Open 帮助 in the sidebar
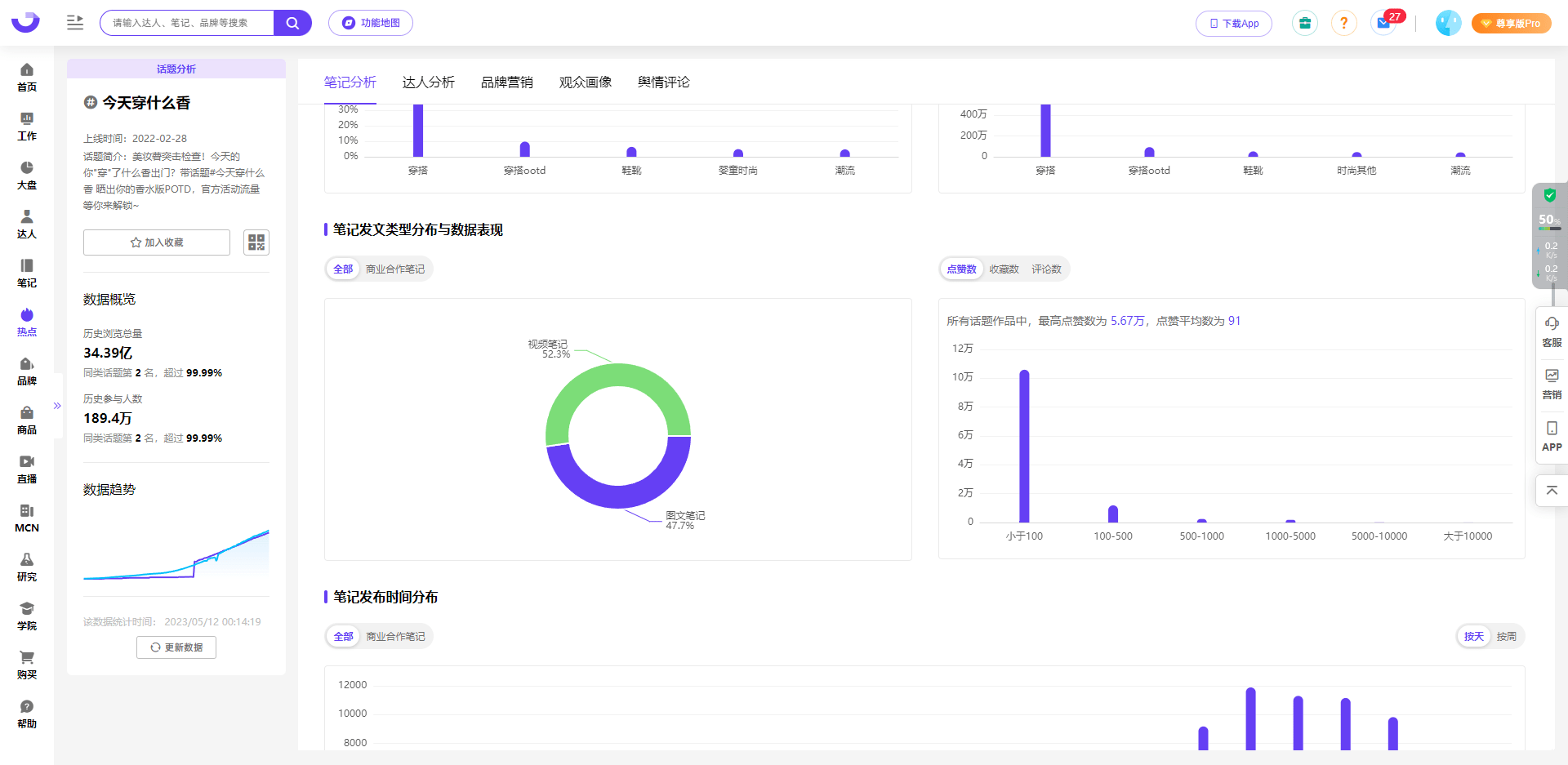Viewport: 1568px width, 765px height. (x=27, y=714)
